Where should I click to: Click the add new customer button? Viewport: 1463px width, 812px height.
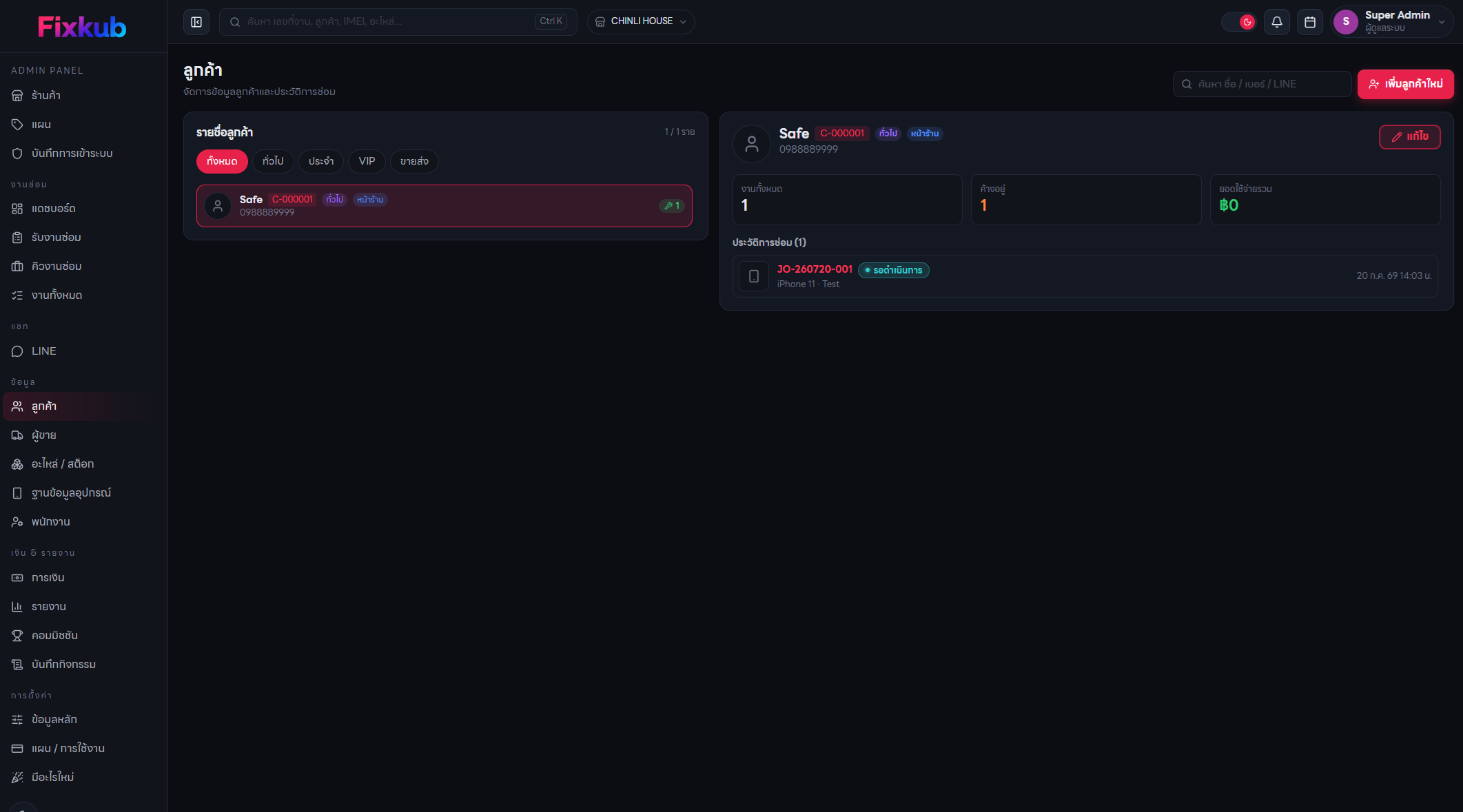[x=1405, y=84]
